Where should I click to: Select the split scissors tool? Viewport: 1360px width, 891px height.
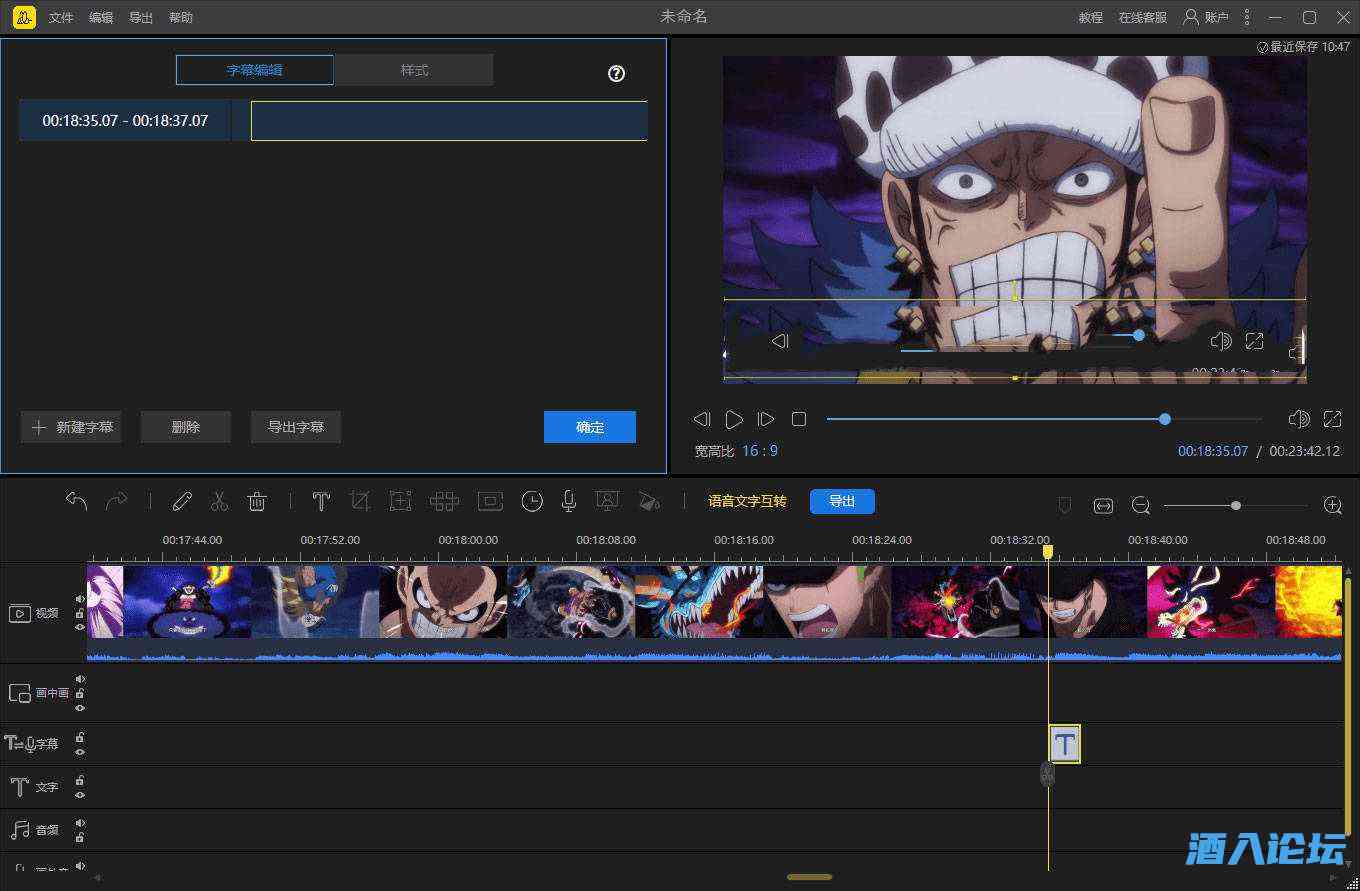[x=217, y=500]
